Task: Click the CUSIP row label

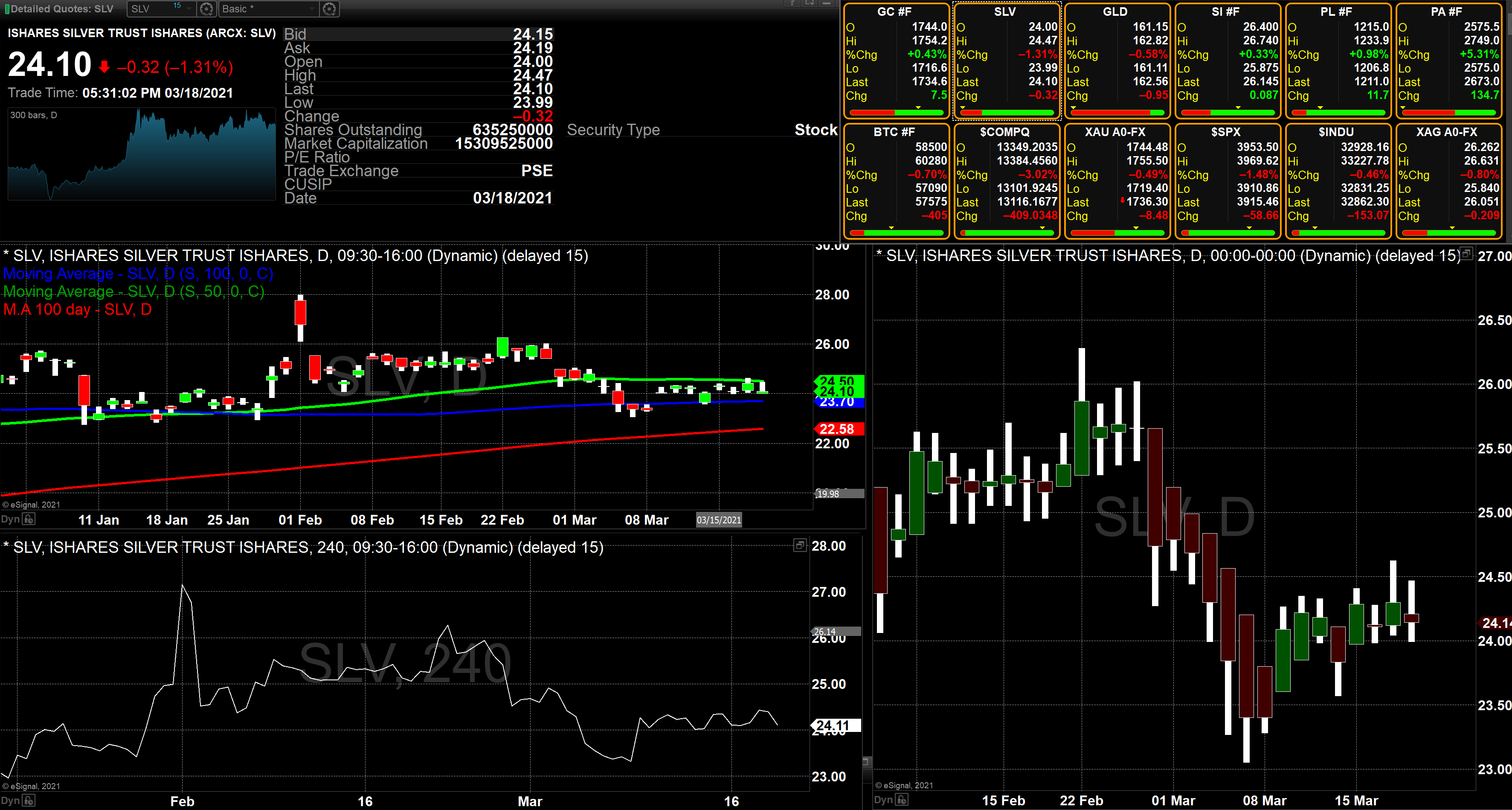Action: coord(308,184)
